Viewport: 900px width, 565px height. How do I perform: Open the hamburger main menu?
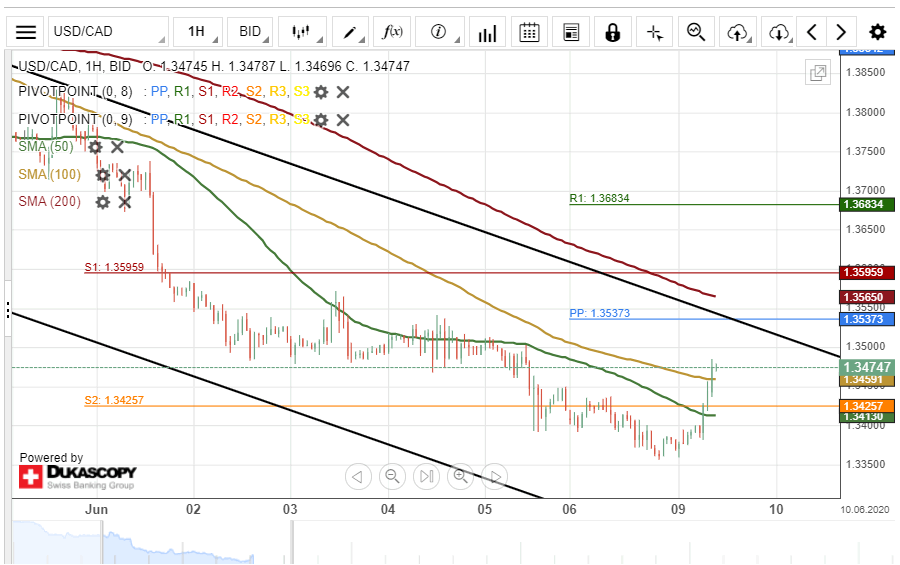point(25,32)
